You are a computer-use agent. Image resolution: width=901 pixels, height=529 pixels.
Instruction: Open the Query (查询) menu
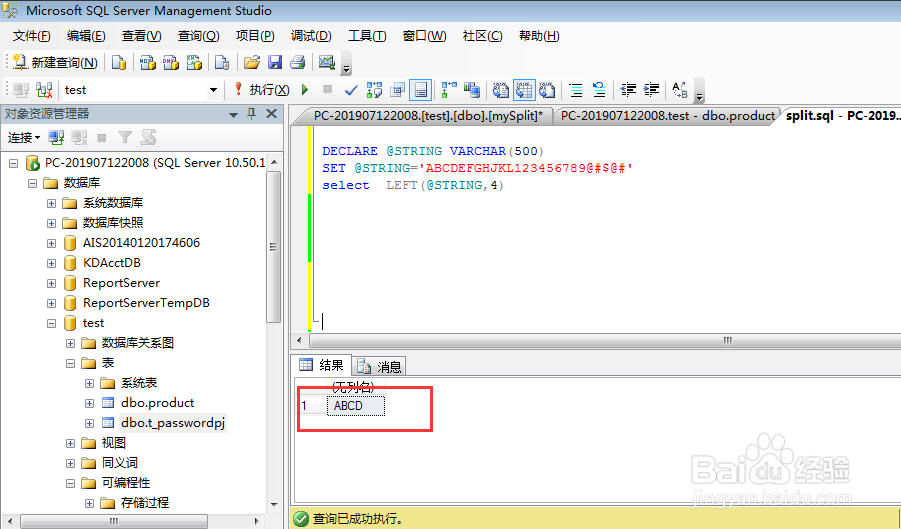(x=198, y=36)
